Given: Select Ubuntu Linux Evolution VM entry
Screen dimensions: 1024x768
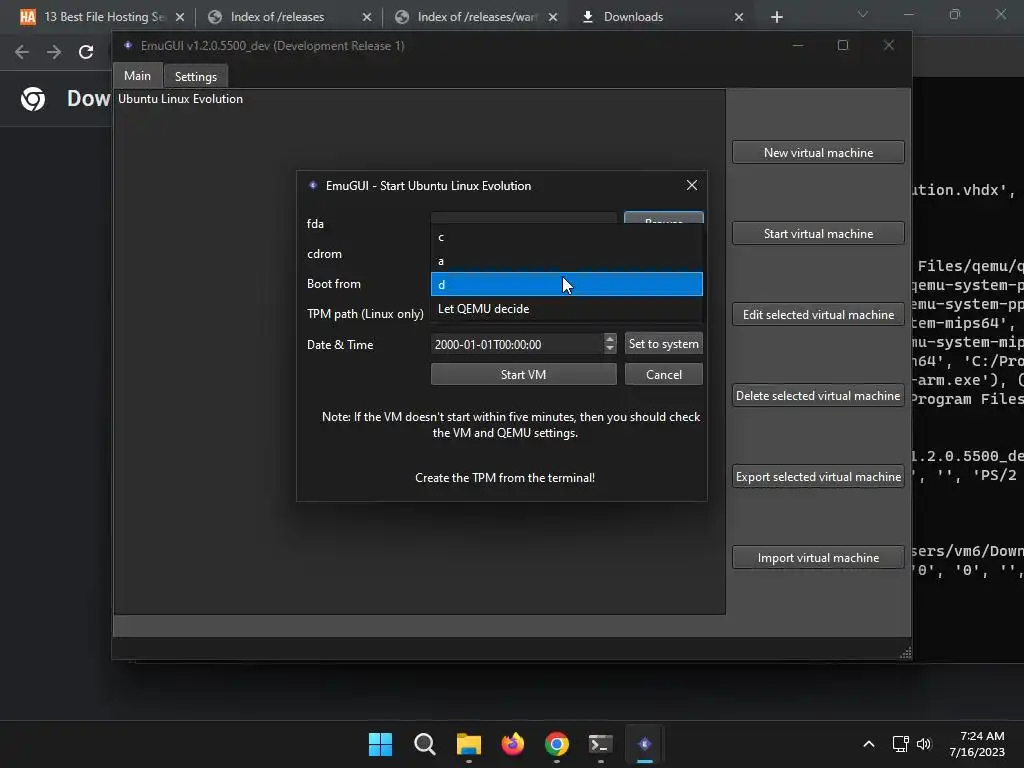Looking at the screenshot, I should [x=180, y=99].
